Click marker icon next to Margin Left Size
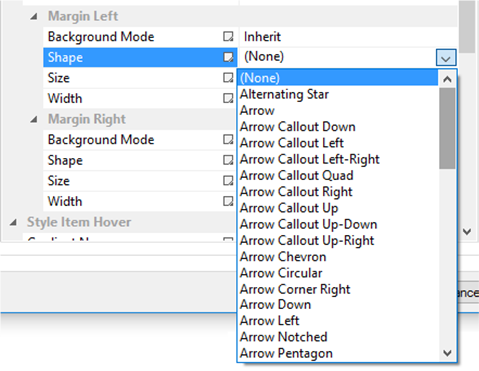This screenshot has height=371, width=479. click(228, 78)
